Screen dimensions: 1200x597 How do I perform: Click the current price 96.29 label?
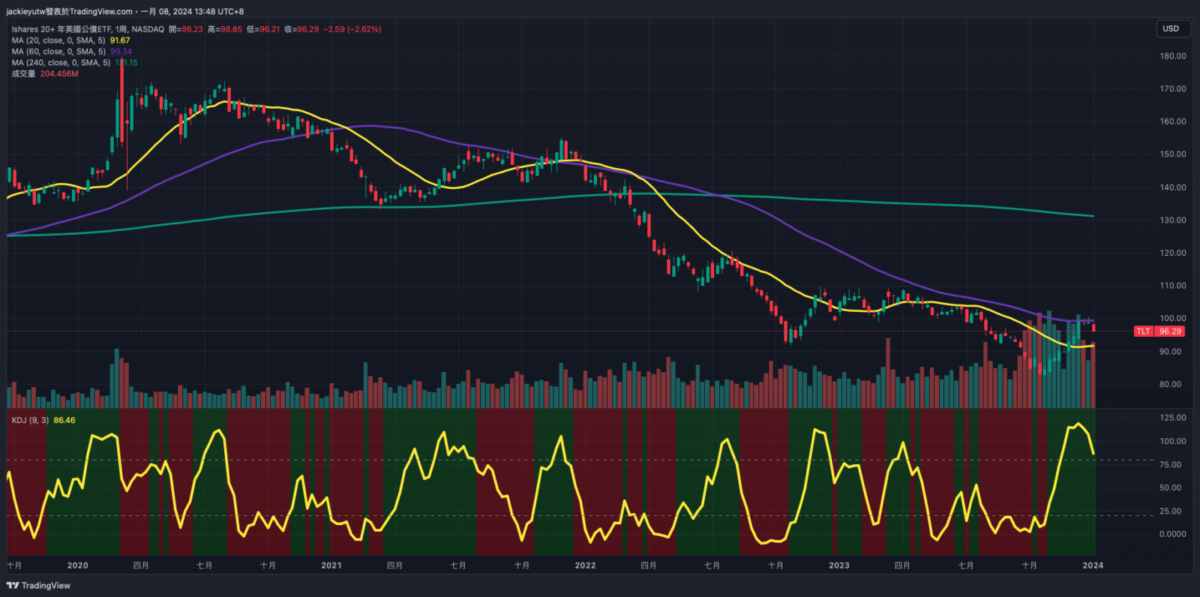coord(1172,331)
